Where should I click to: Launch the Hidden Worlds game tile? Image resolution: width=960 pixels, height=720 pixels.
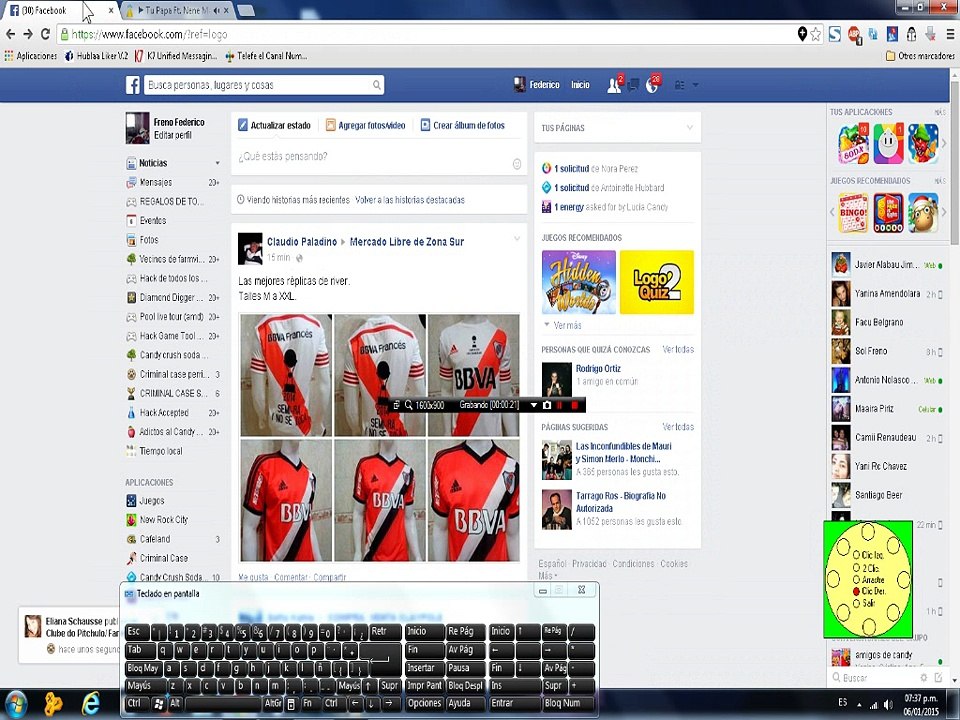click(x=579, y=282)
